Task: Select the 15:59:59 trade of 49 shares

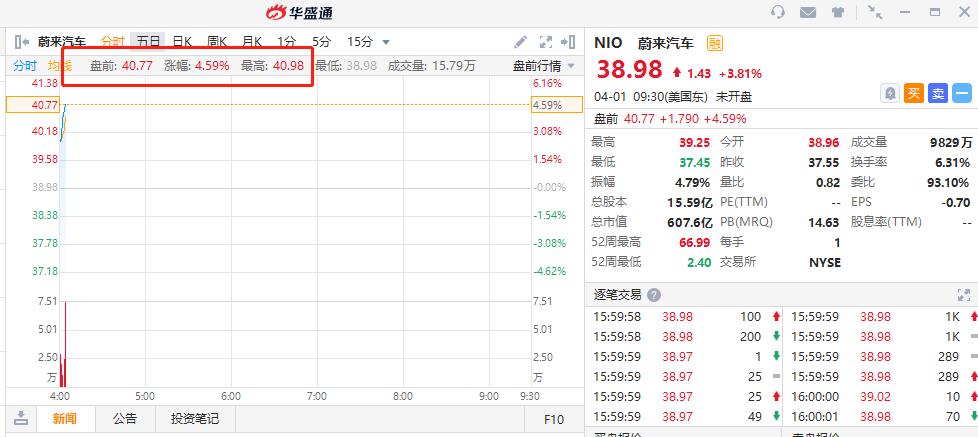Action: [684, 416]
